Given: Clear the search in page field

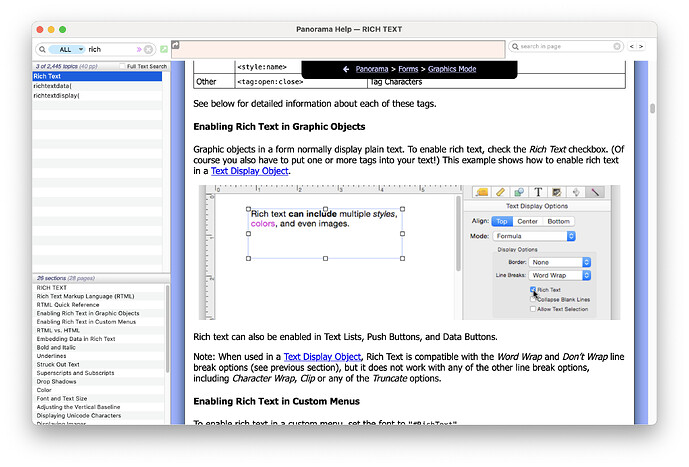Looking at the screenshot, I should 617,46.
